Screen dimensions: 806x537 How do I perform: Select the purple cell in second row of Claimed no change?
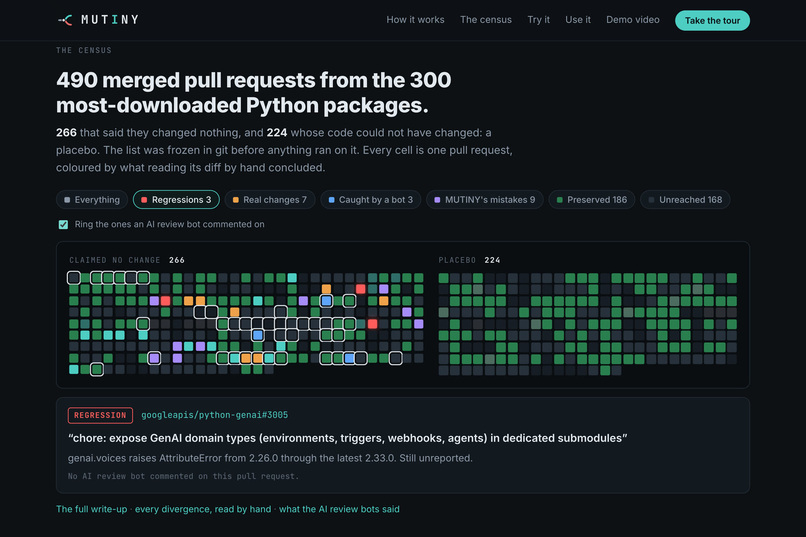tap(383, 289)
